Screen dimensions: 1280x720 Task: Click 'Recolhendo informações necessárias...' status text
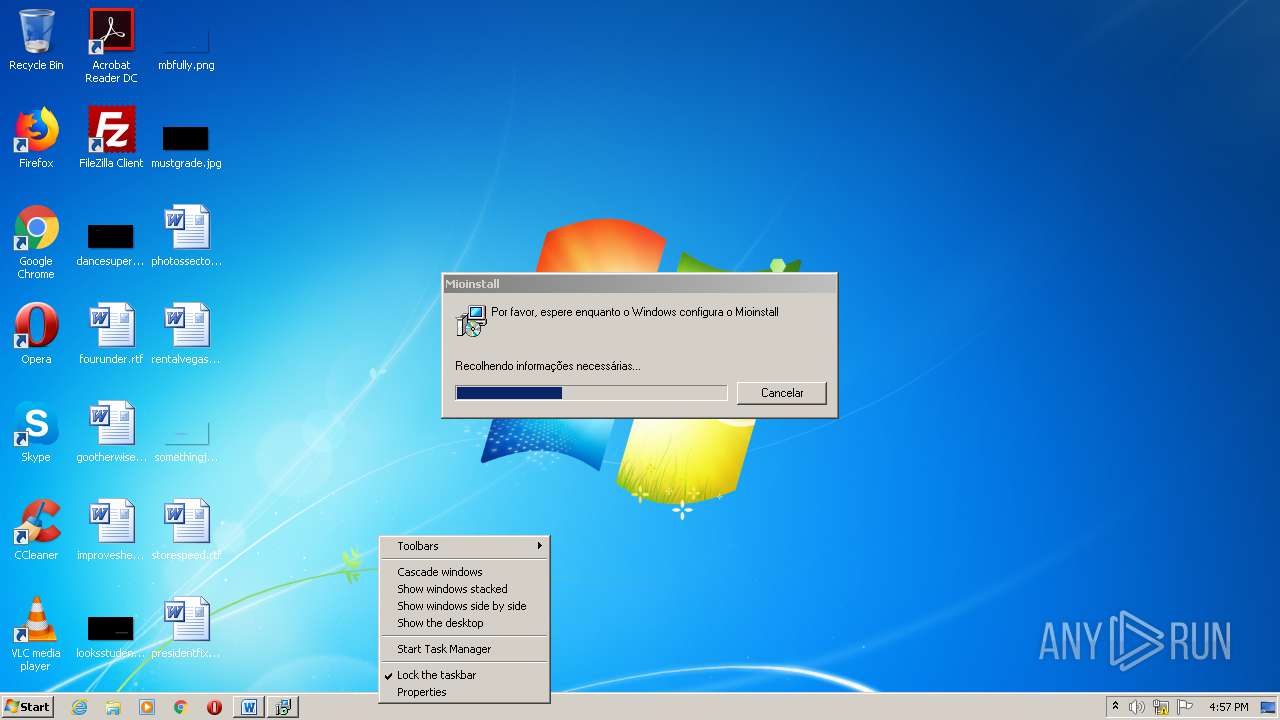(x=548, y=366)
